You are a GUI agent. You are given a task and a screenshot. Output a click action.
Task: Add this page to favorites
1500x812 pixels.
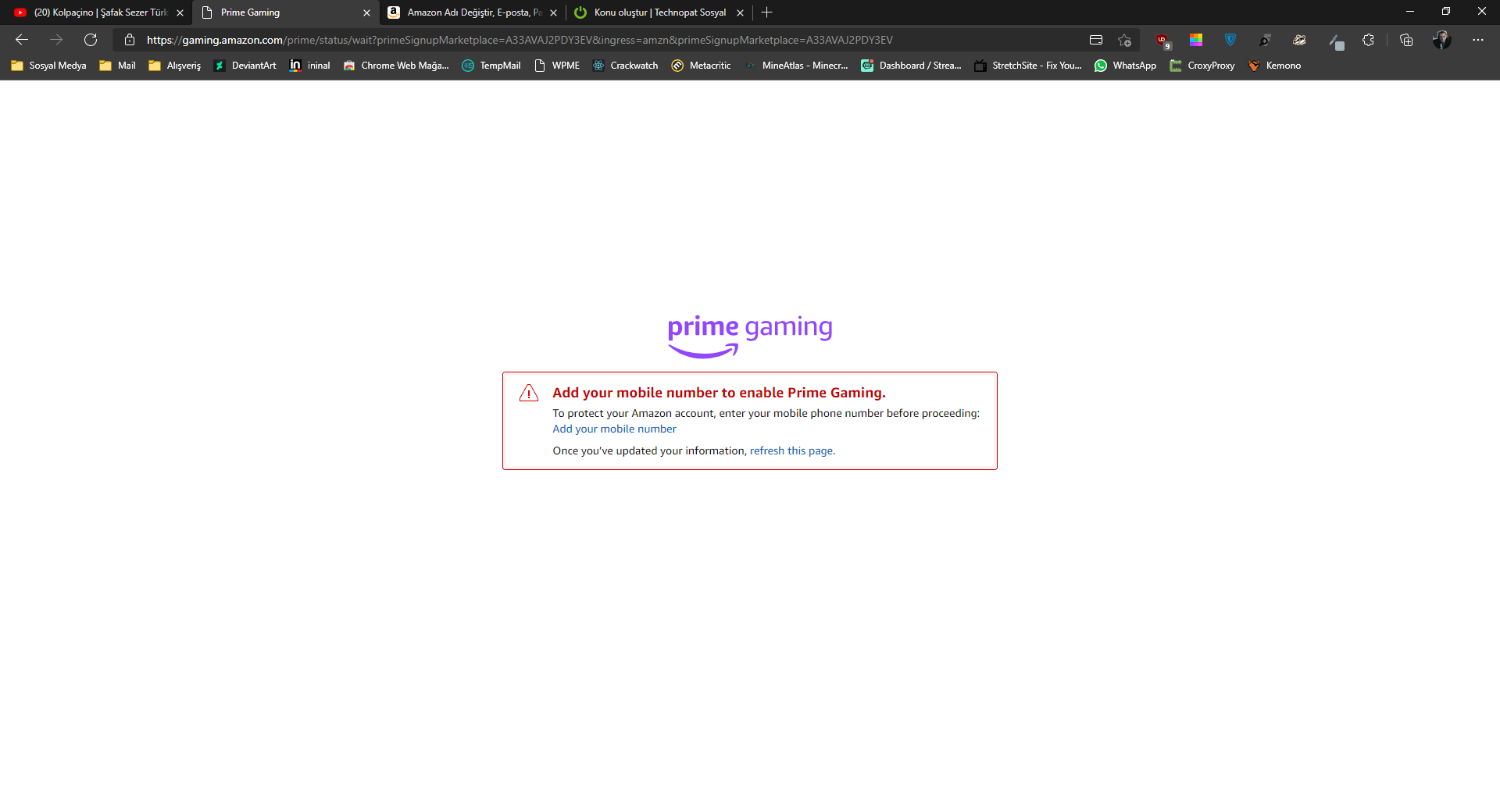(1124, 40)
